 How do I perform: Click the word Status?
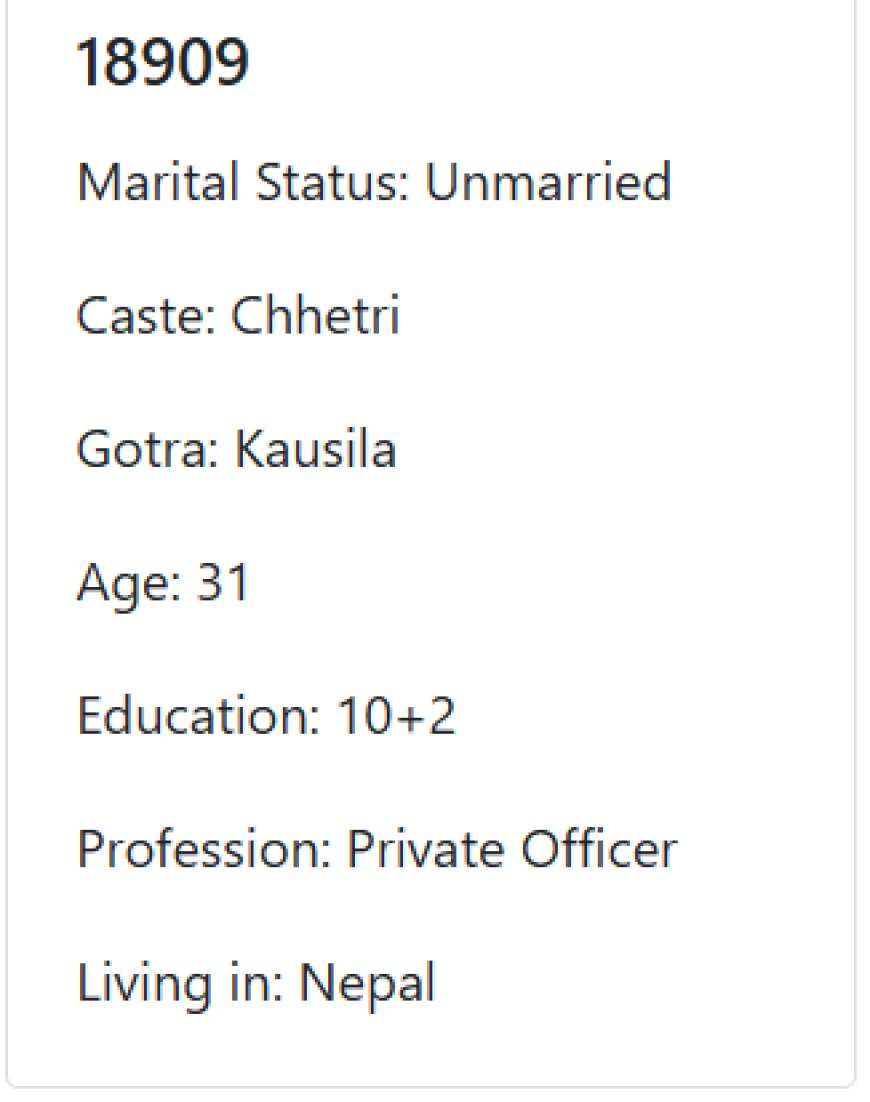click(331, 182)
